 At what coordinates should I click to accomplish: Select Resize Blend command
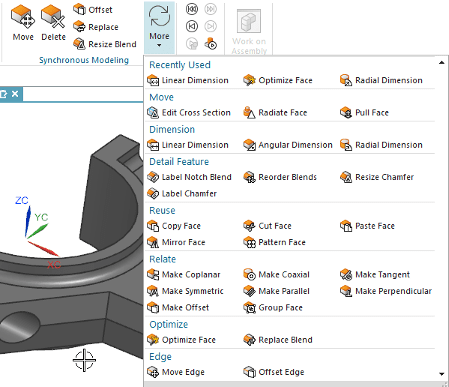(x=105, y=44)
